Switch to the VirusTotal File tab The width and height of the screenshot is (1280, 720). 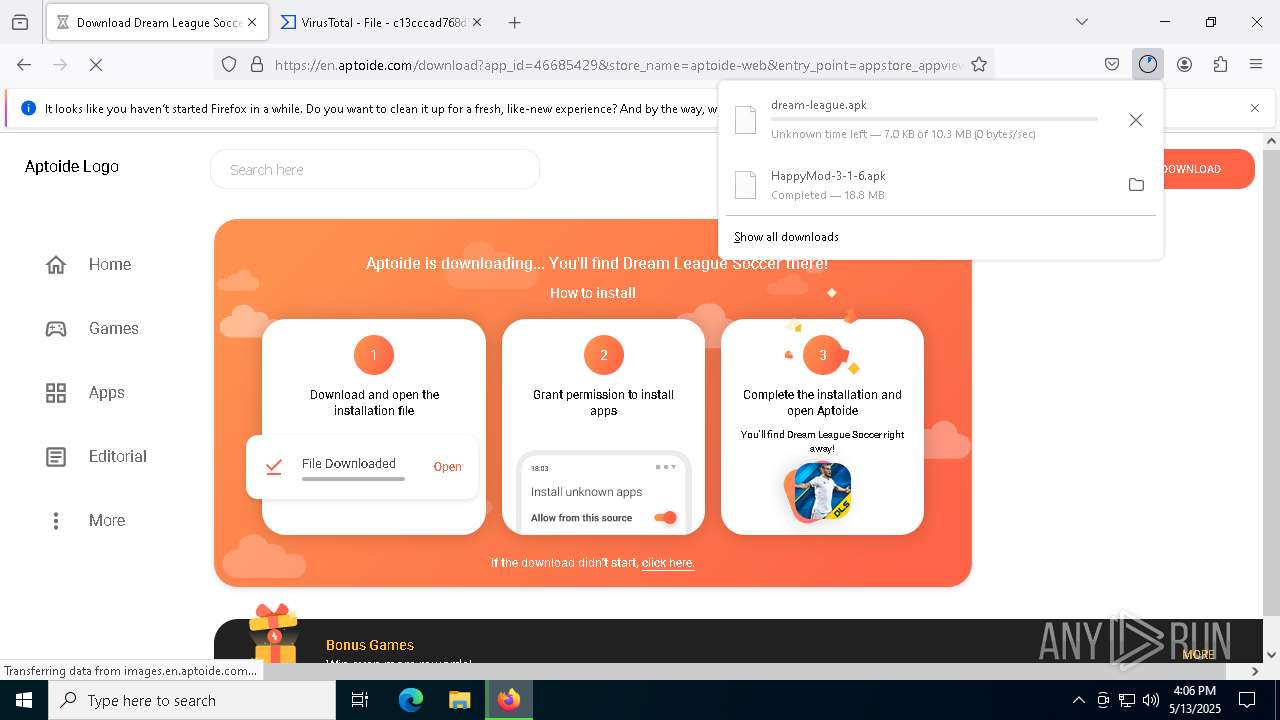[381, 22]
